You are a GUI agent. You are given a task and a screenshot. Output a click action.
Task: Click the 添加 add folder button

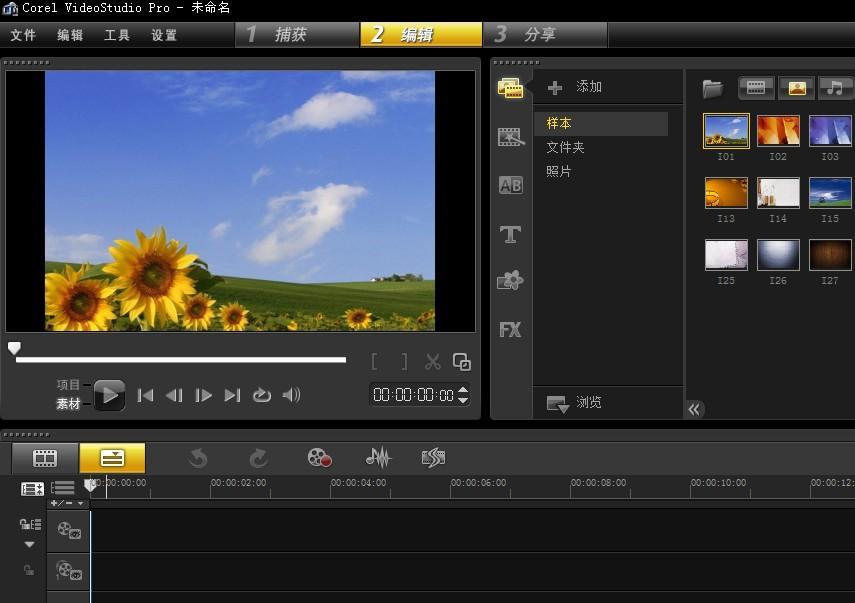pyautogui.click(x=575, y=87)
